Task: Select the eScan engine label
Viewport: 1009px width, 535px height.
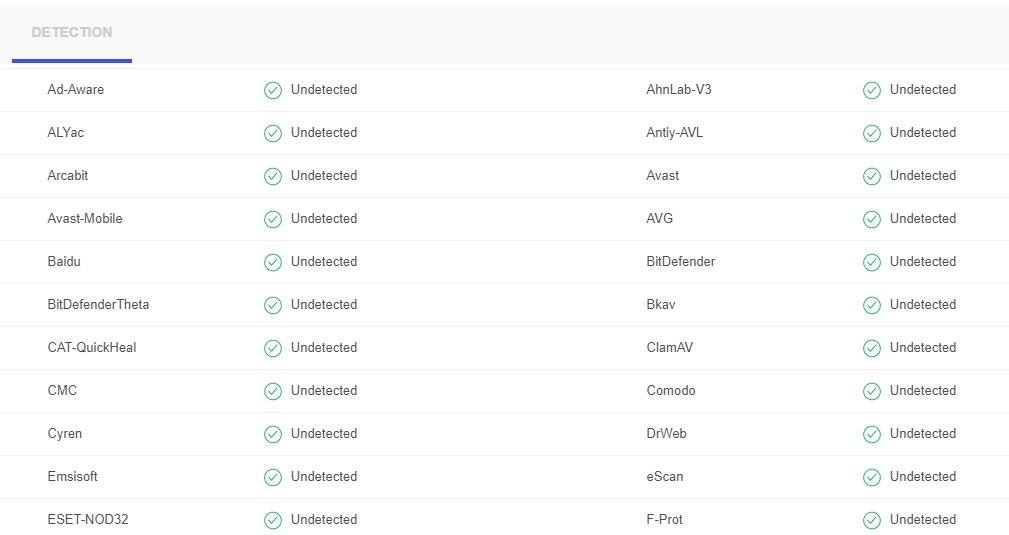Action: click(x=665, y=476)
